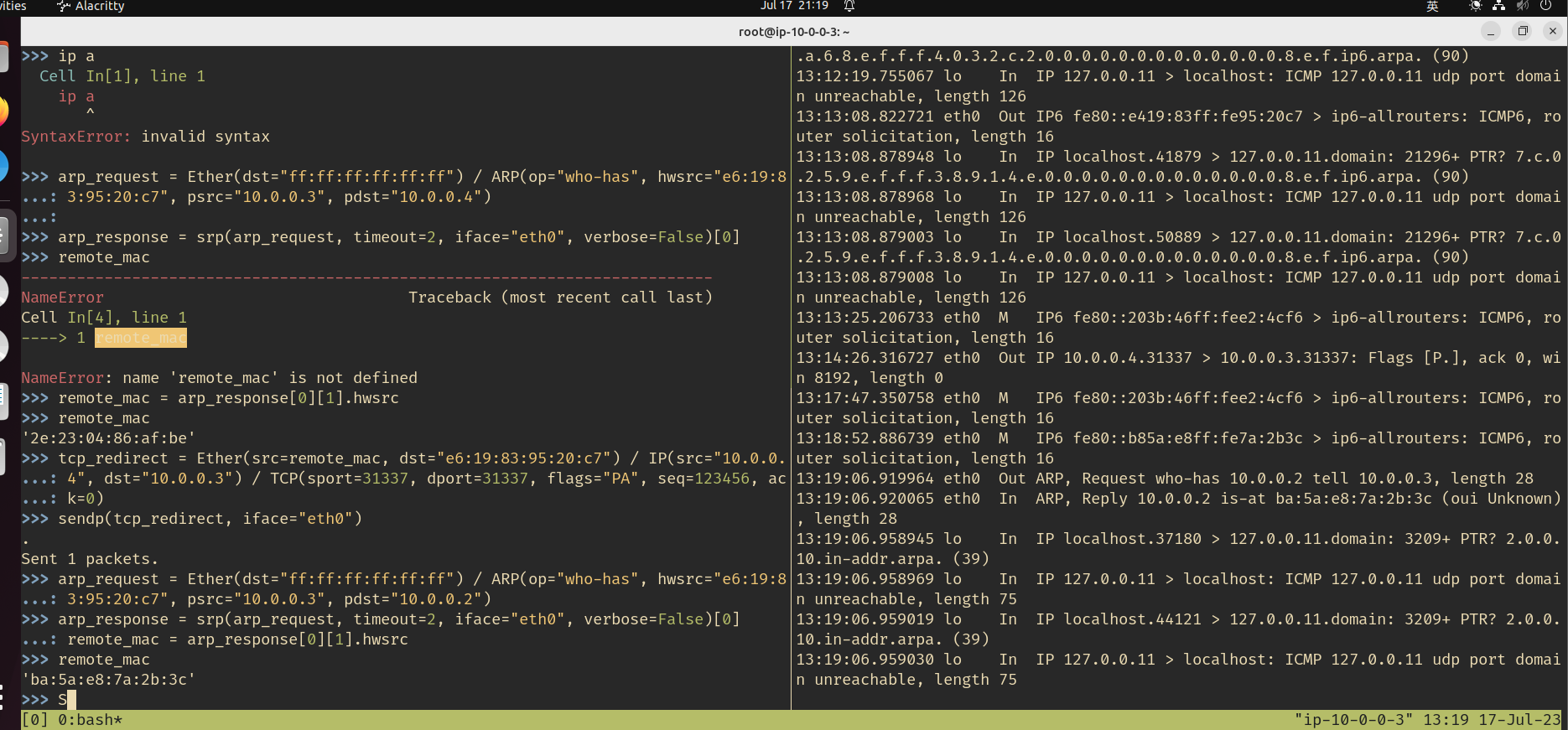Click NameError: name 'remote_mac' is not defined
Screen dimensions: 1568x730
(220, 378)
